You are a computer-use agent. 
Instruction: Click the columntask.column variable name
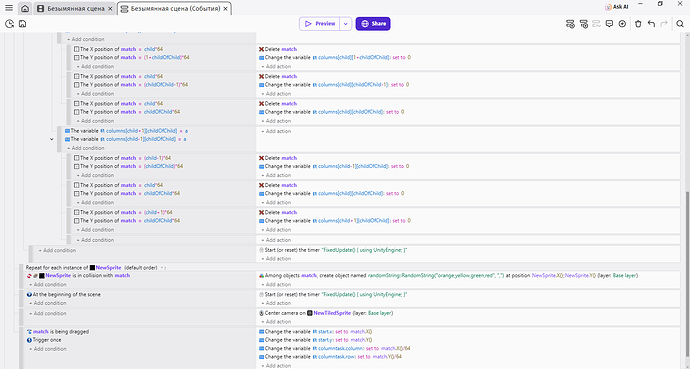341,349
